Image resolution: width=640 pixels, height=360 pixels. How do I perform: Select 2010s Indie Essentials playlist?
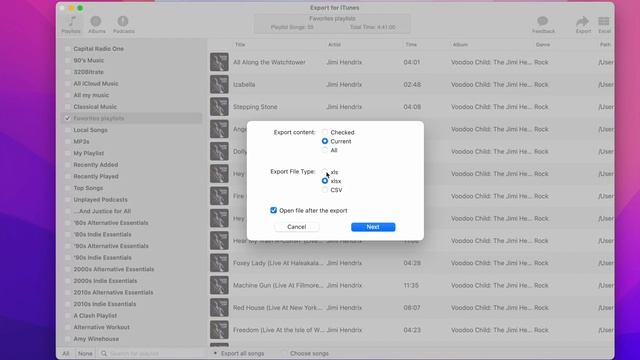coord(105,304)
